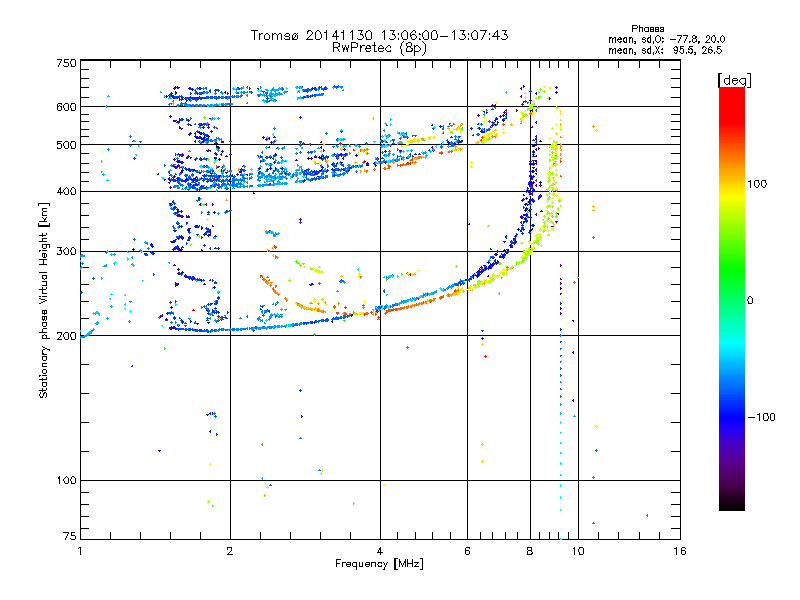Click the x-axis tick label '6'
The image size is (800, 600).
(x=468, y=551)
